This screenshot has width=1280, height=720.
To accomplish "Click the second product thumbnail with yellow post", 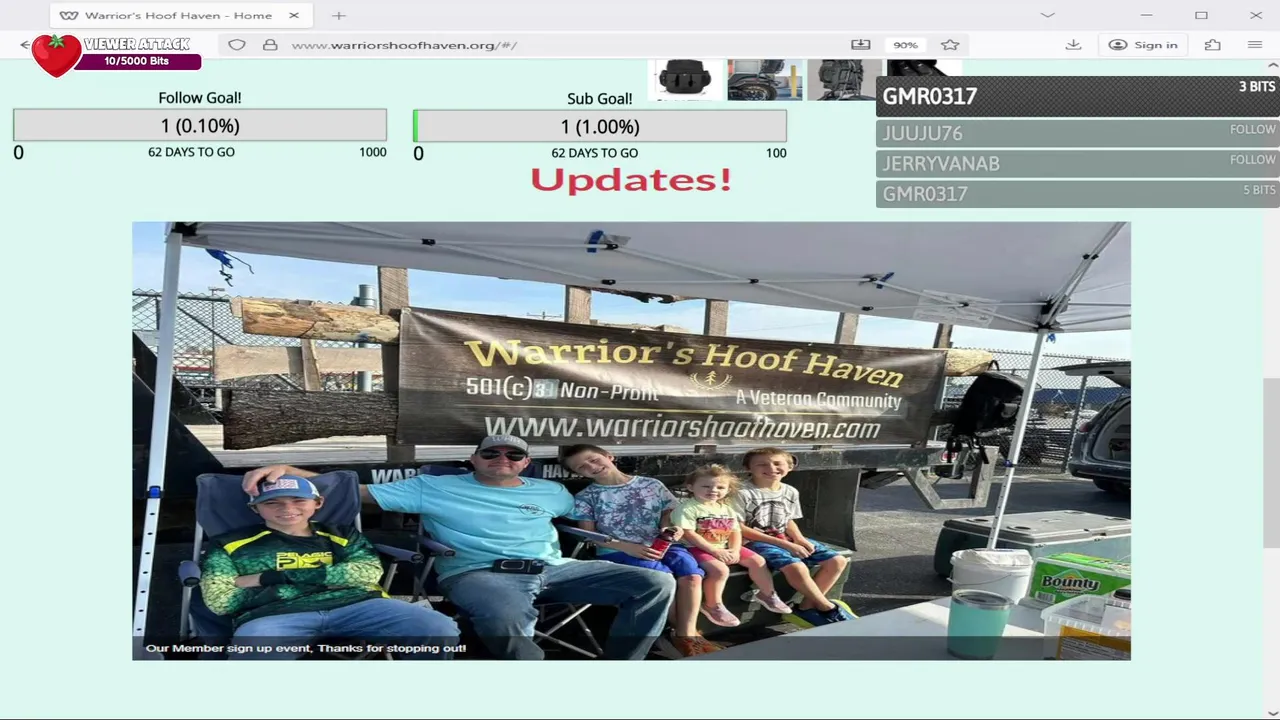I will (765, 79).
